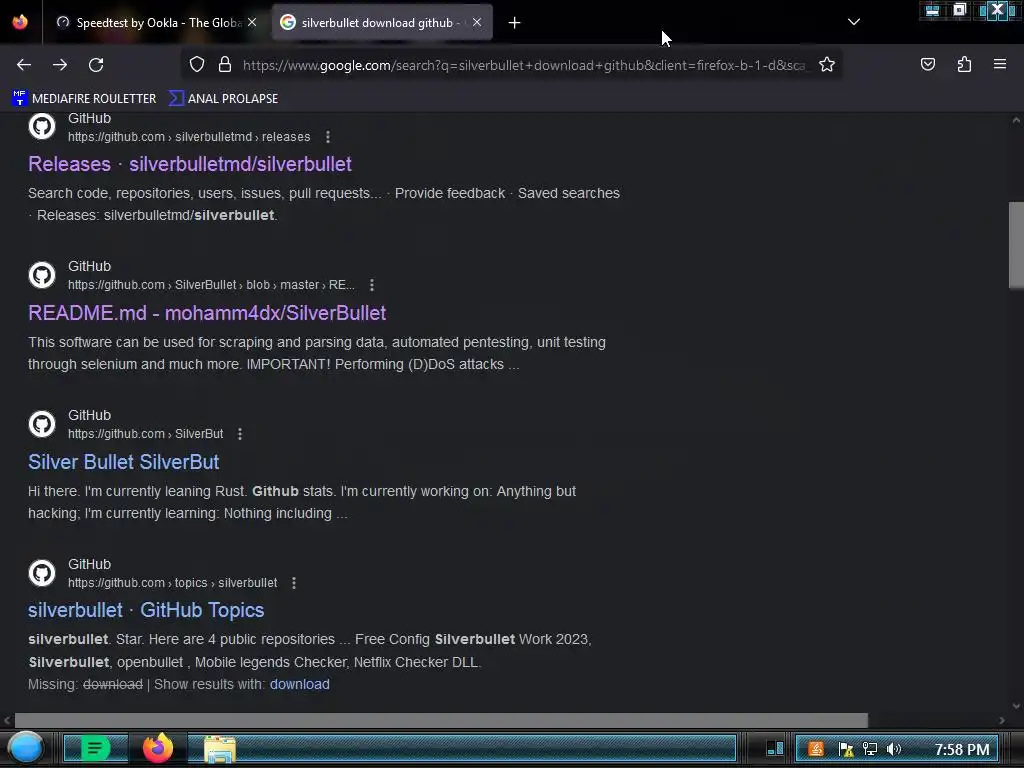Image resolution: width=1024 pixels, height=768 pixels.
Task: Open the Extensions puzzle icon
Action: (964, 64)
